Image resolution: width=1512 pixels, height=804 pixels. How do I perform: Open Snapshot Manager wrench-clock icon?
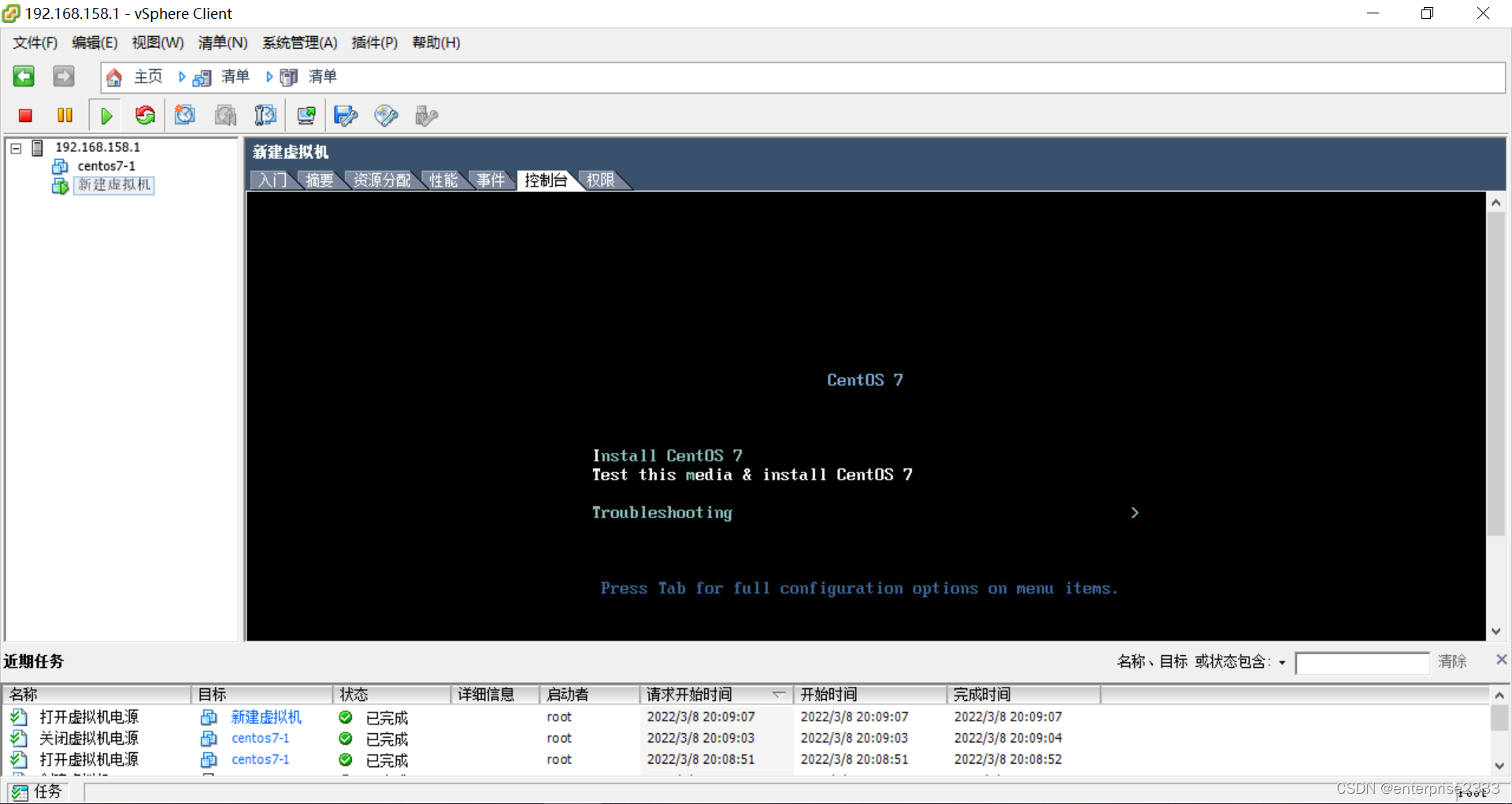(x=266, y=116)
